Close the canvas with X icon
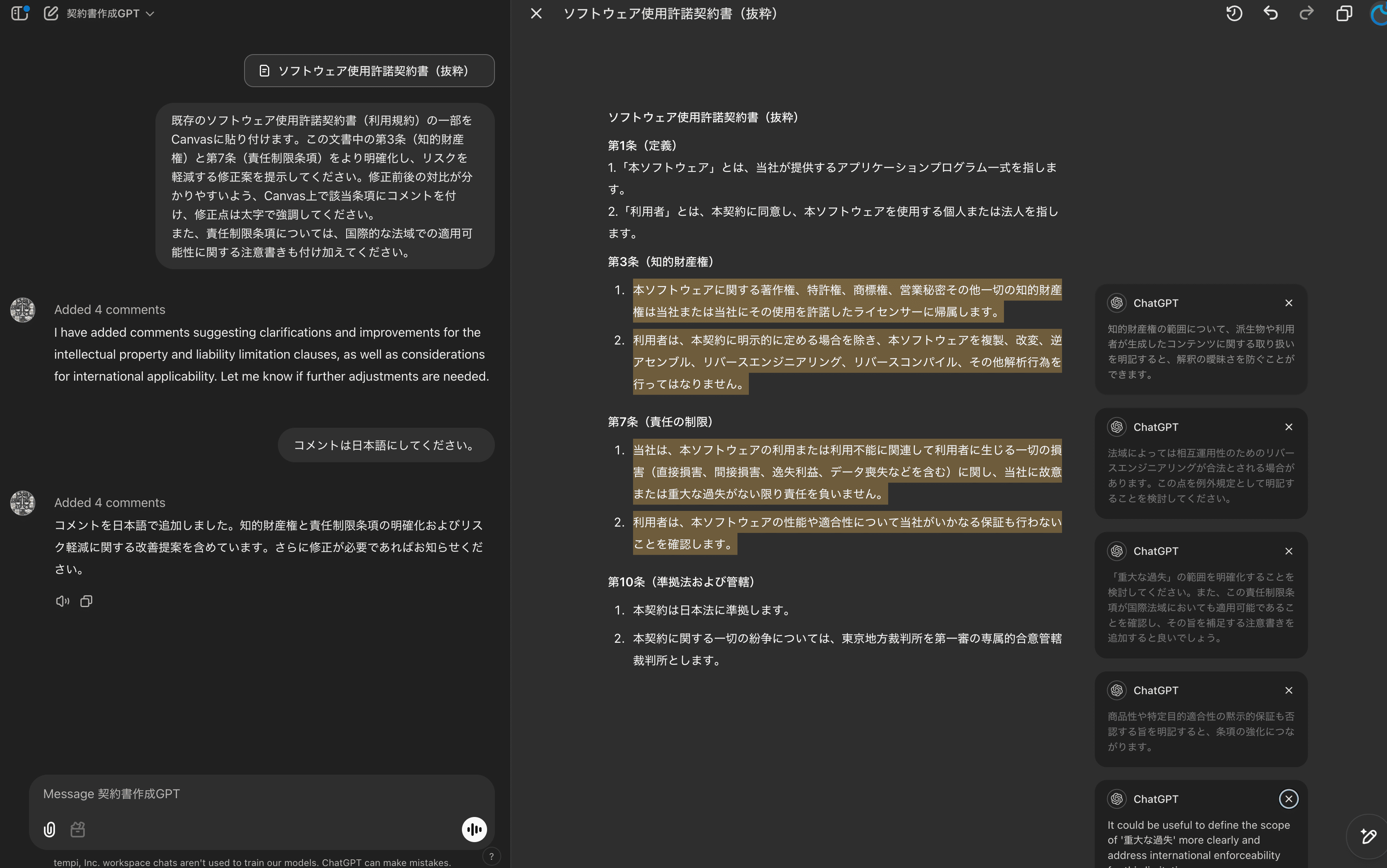The width and height of the screenshot is (1387, 868). (536, 13)
